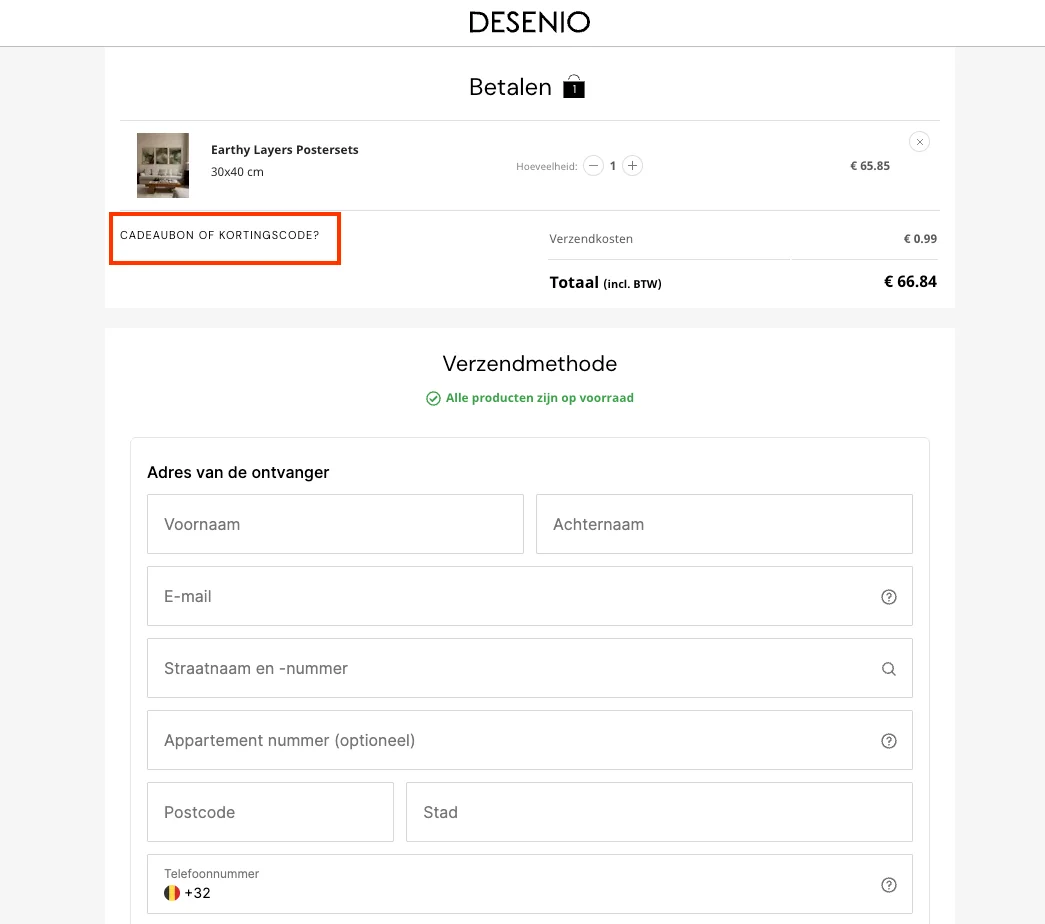Click the magnifier in the street name field
1045x924 pixels.
pyautogui.click(x=889, y=668)
